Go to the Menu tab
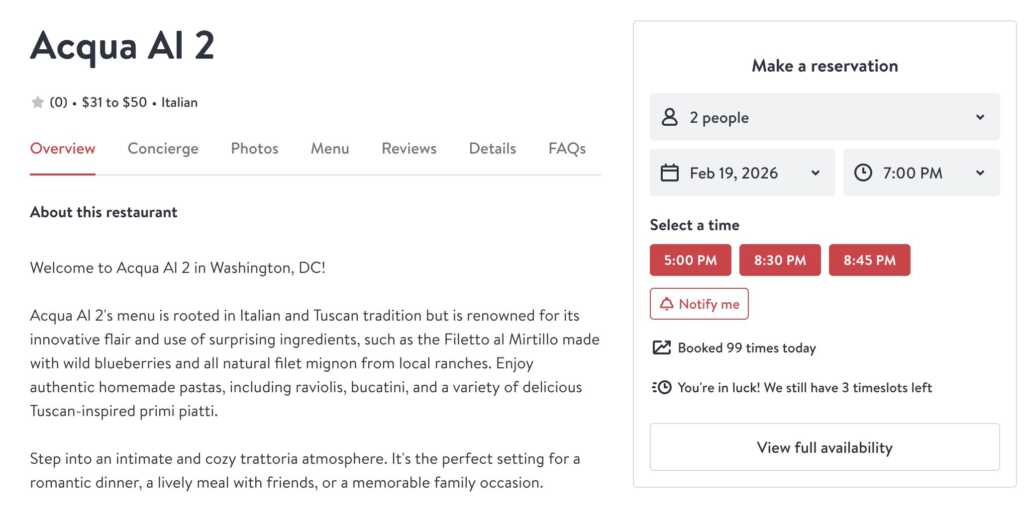The height and width of the screenshot is (515, 1024). click(330, 148)
